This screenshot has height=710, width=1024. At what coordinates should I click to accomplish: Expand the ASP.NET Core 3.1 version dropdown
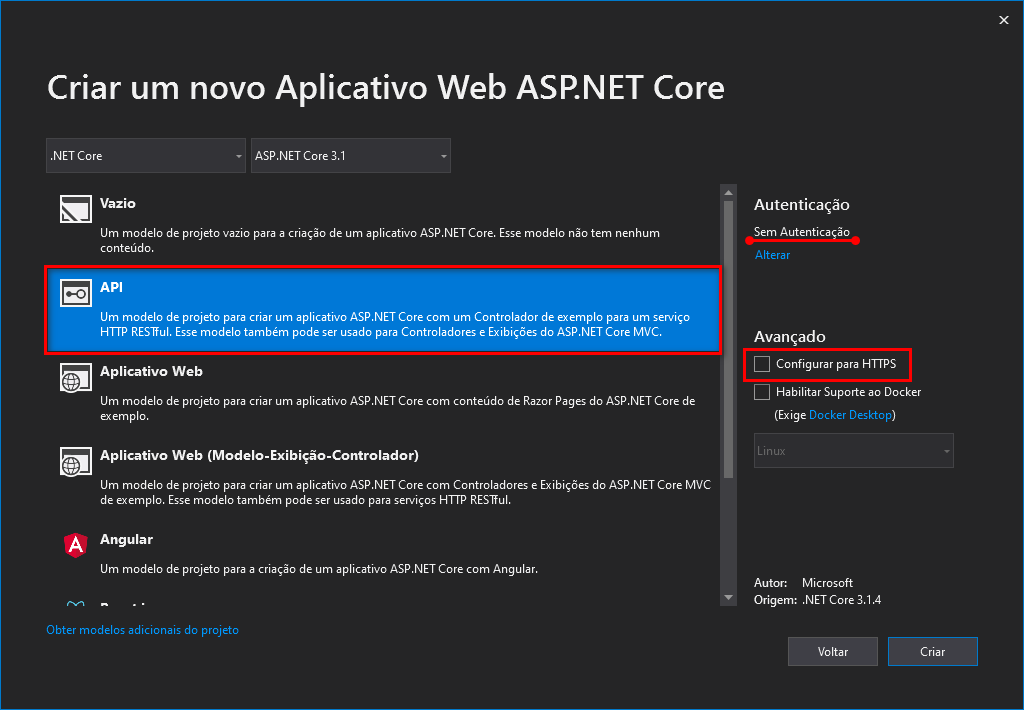point(350,156)
